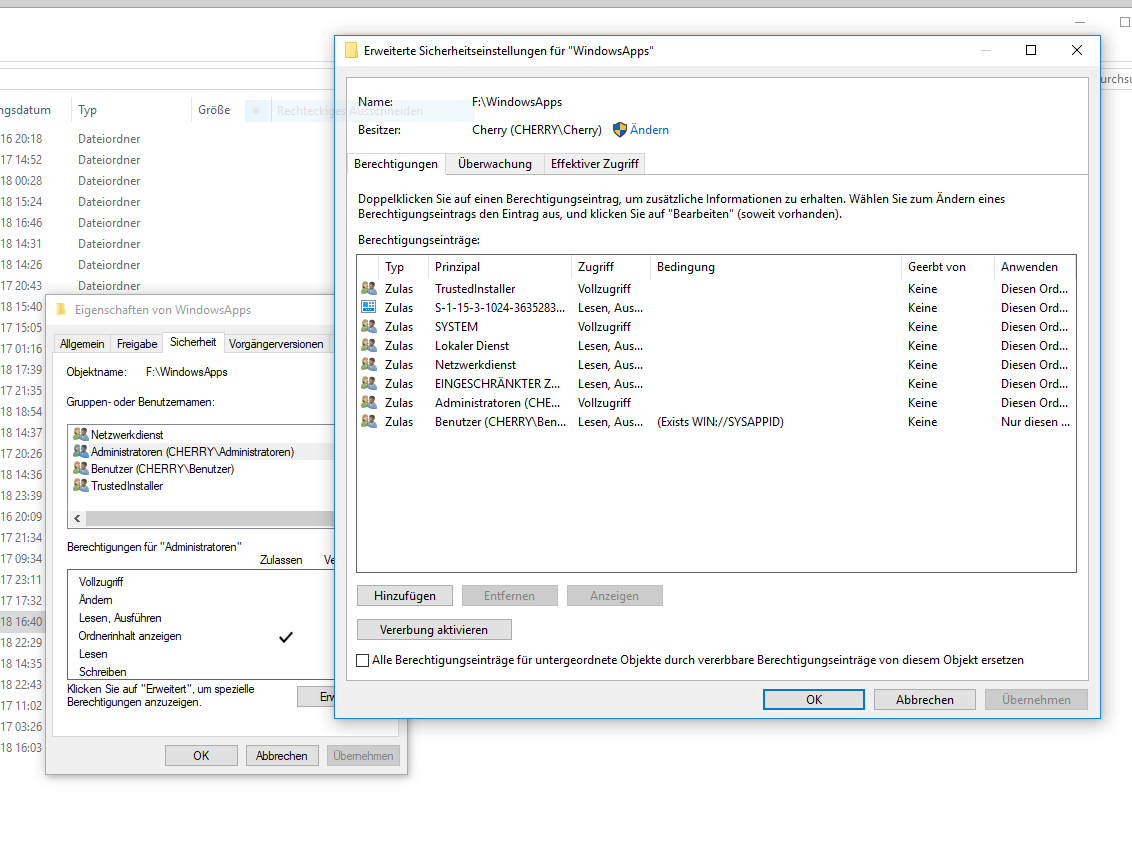
Task: Click the Typ column header in permission entries
Action: [x=404, y=266]
